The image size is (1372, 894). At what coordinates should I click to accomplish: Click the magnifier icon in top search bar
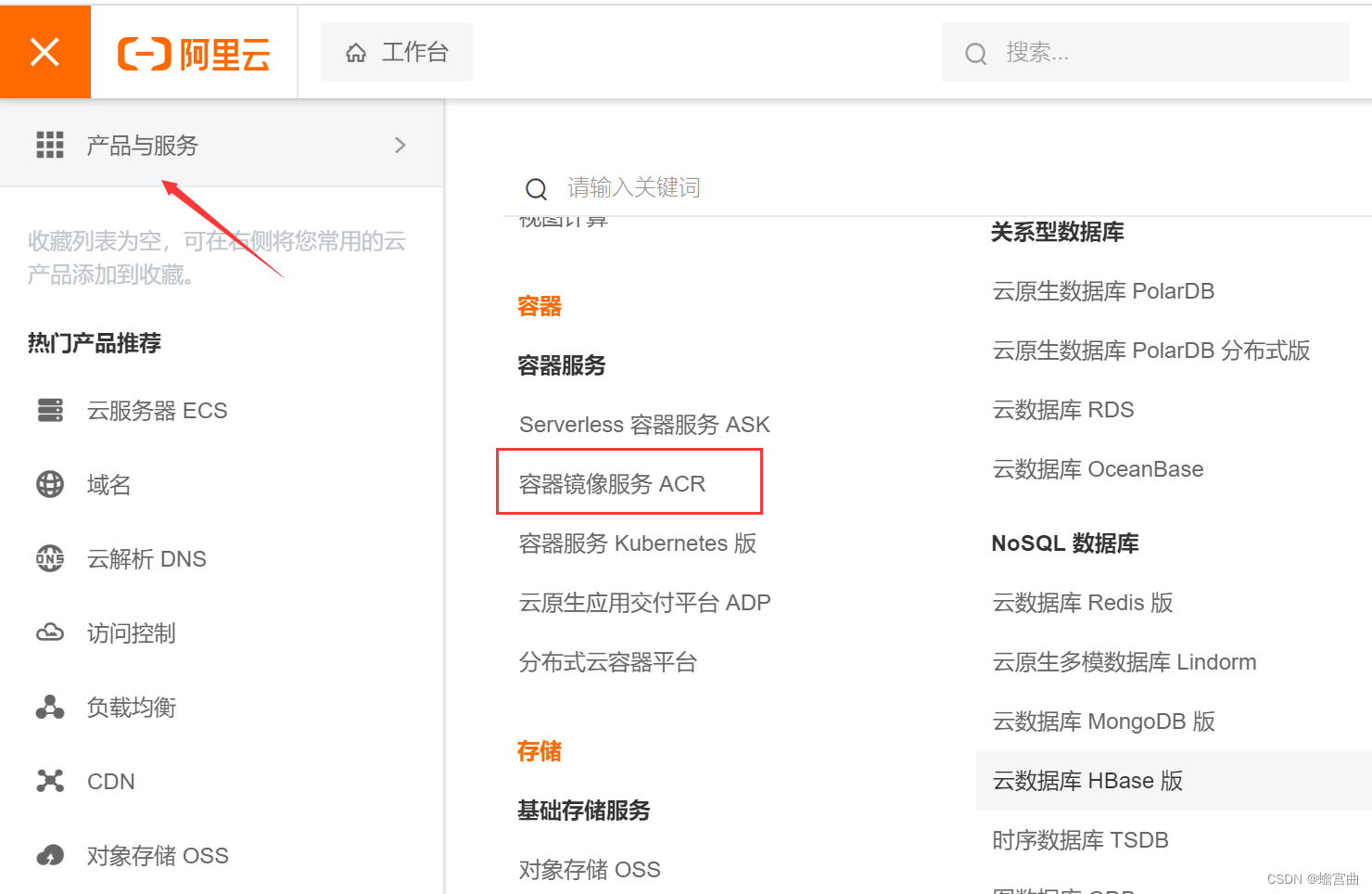click(x=976, y=53)
